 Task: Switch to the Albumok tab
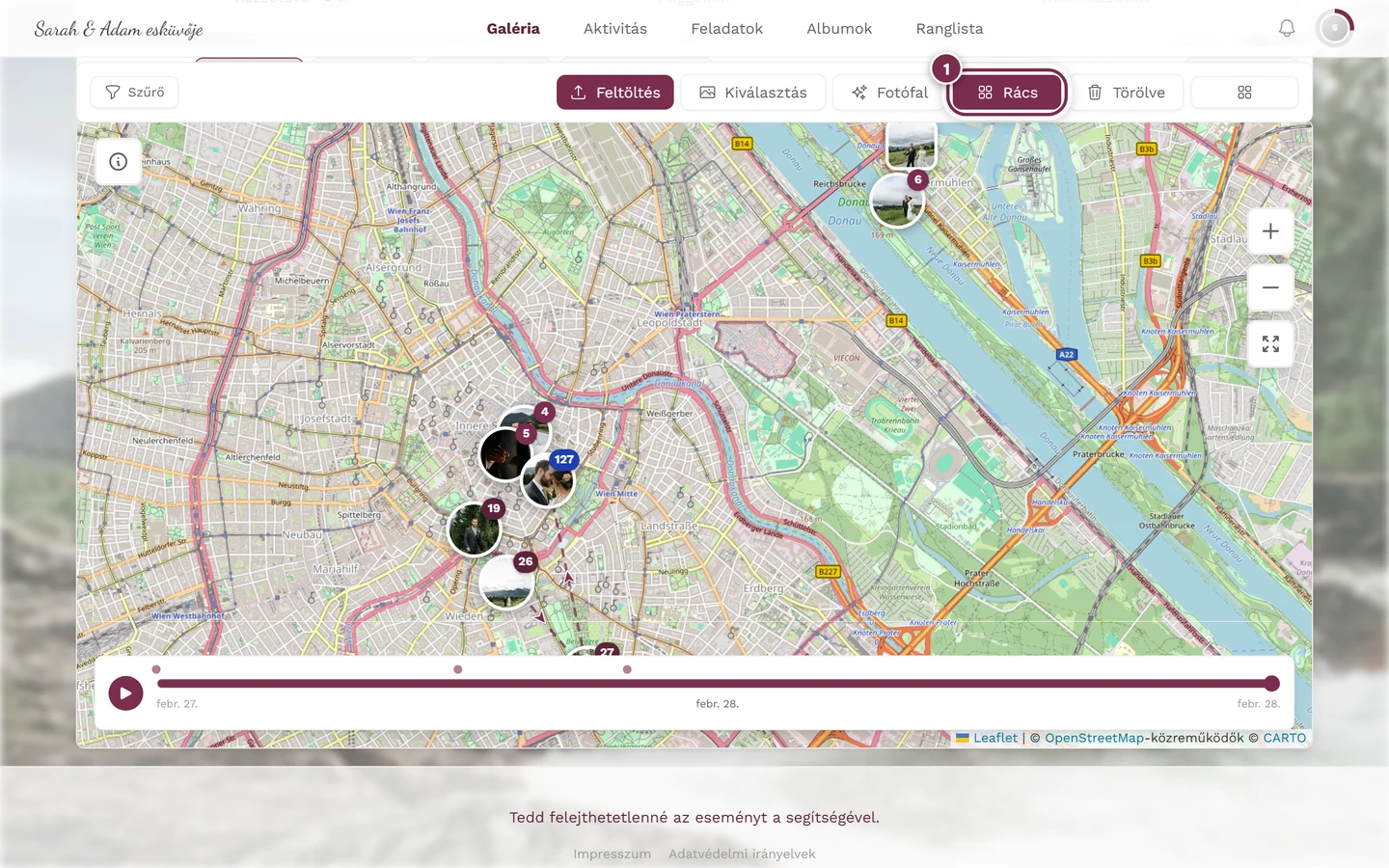[x=839, y=29]
